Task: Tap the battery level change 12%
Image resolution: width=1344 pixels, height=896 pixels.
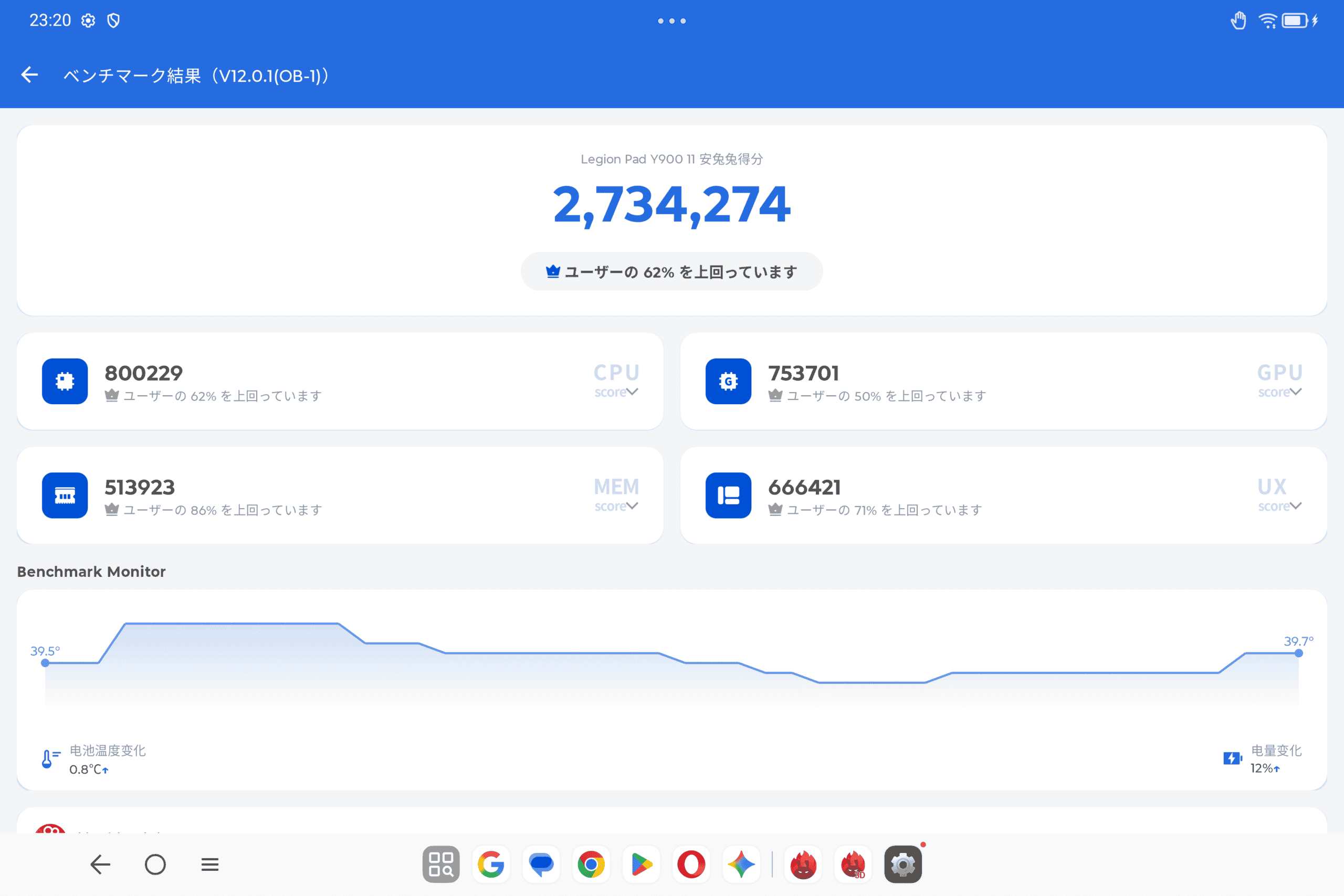Action: (1265, 768)
